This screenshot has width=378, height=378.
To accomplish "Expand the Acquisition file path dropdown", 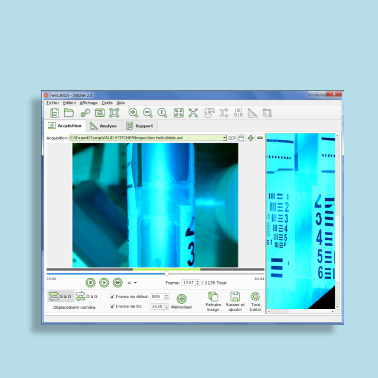I will 225,138.
